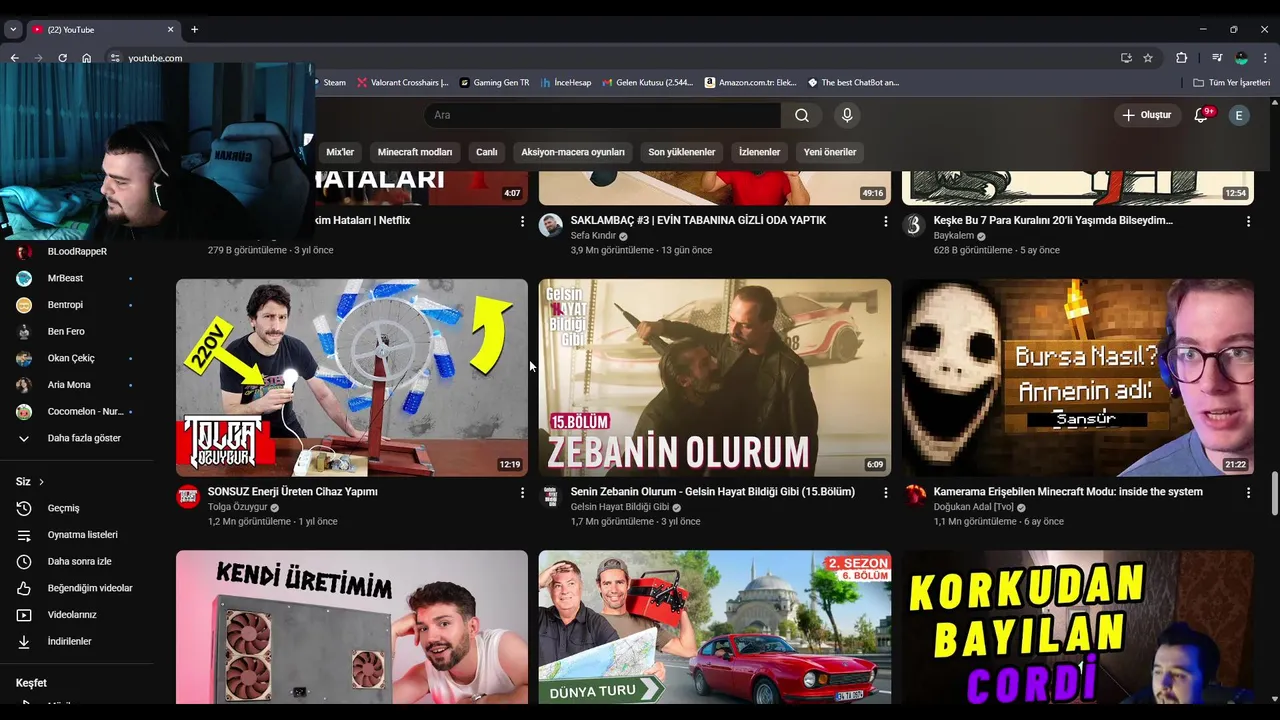The image size is (1280, 720).
Task: Navigate back in browser
Action: tap(14, 58)
